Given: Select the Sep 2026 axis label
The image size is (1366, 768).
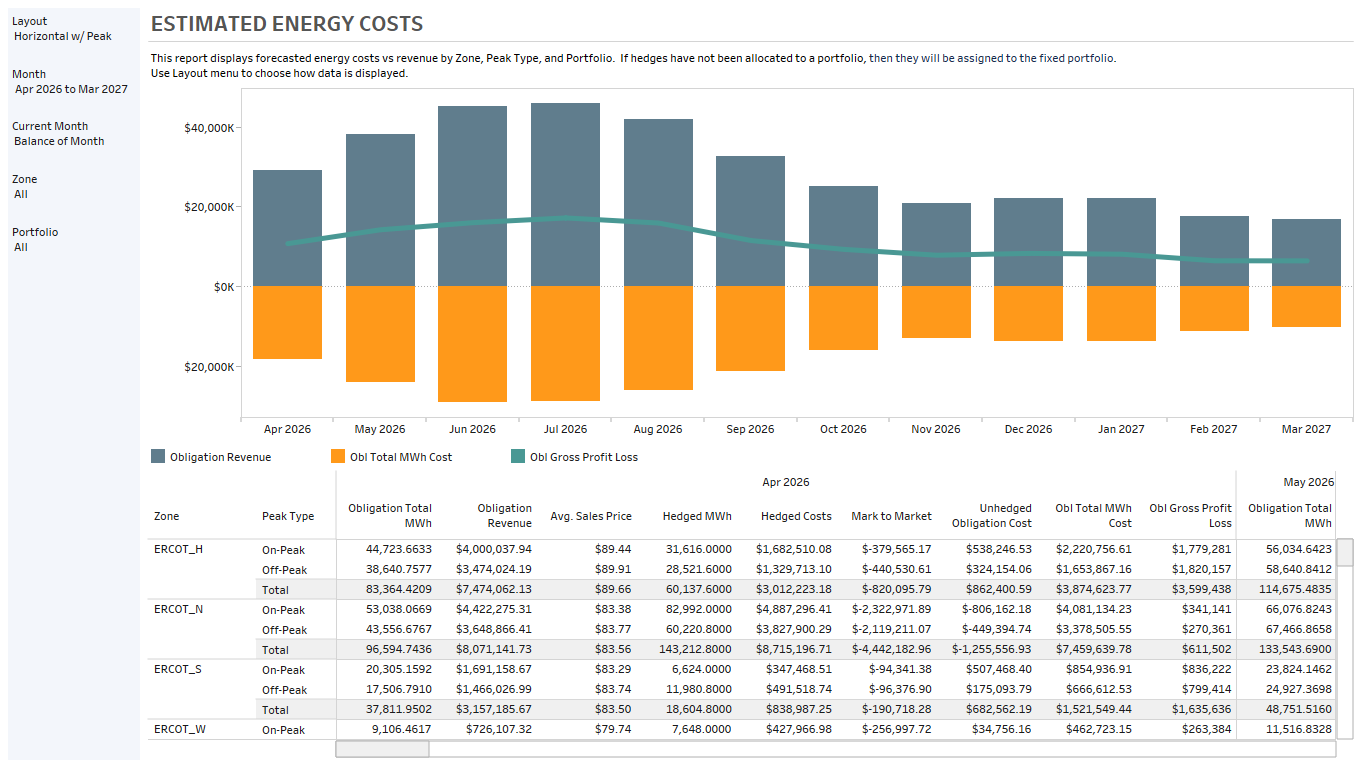Looking at the screenshot, I should pyautogui.click(x=750, y=429).
